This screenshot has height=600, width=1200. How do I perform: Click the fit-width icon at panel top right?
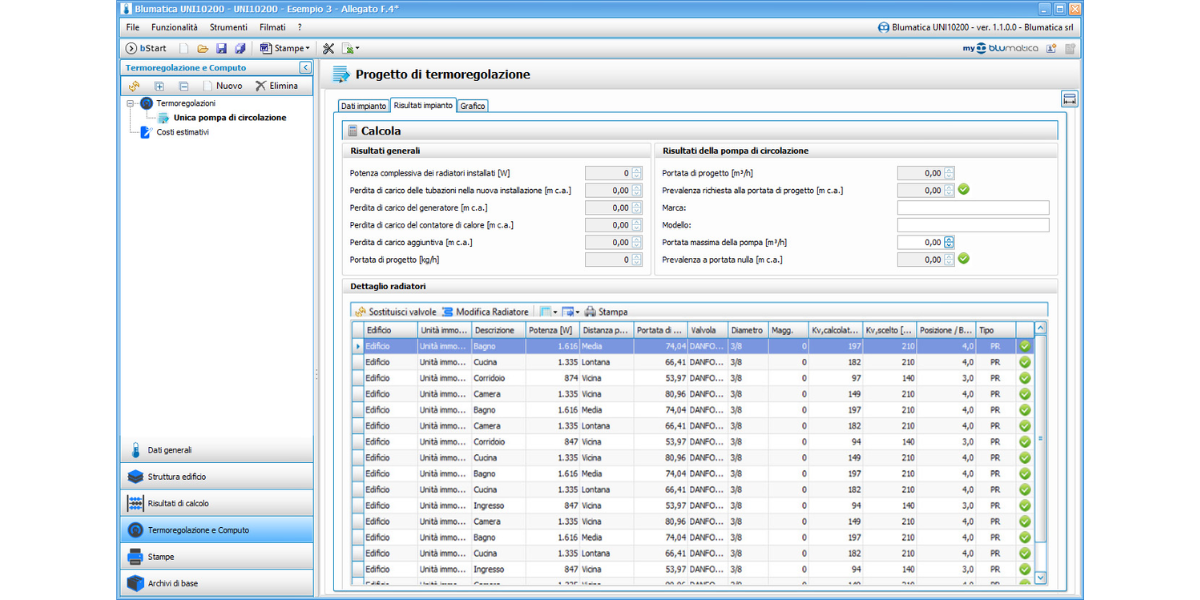point(1069,99)
